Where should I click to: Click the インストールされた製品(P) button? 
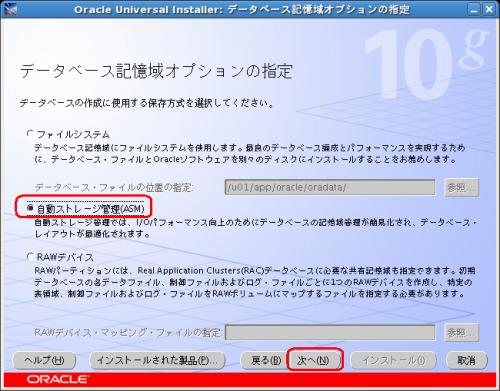157,360
